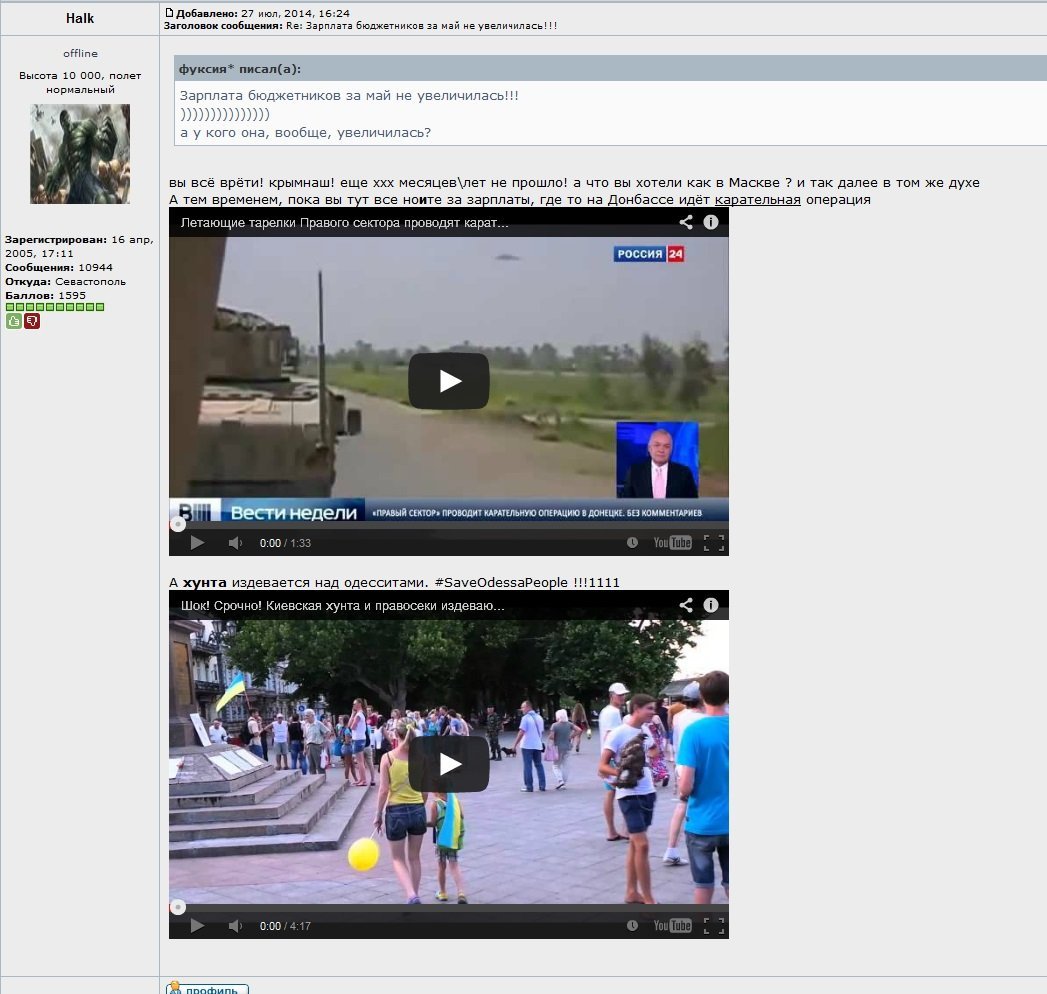Give Halk a thumbs-up reputation vote
The height and width of the screenshot is (994, 1047).
tap(13, 321)
